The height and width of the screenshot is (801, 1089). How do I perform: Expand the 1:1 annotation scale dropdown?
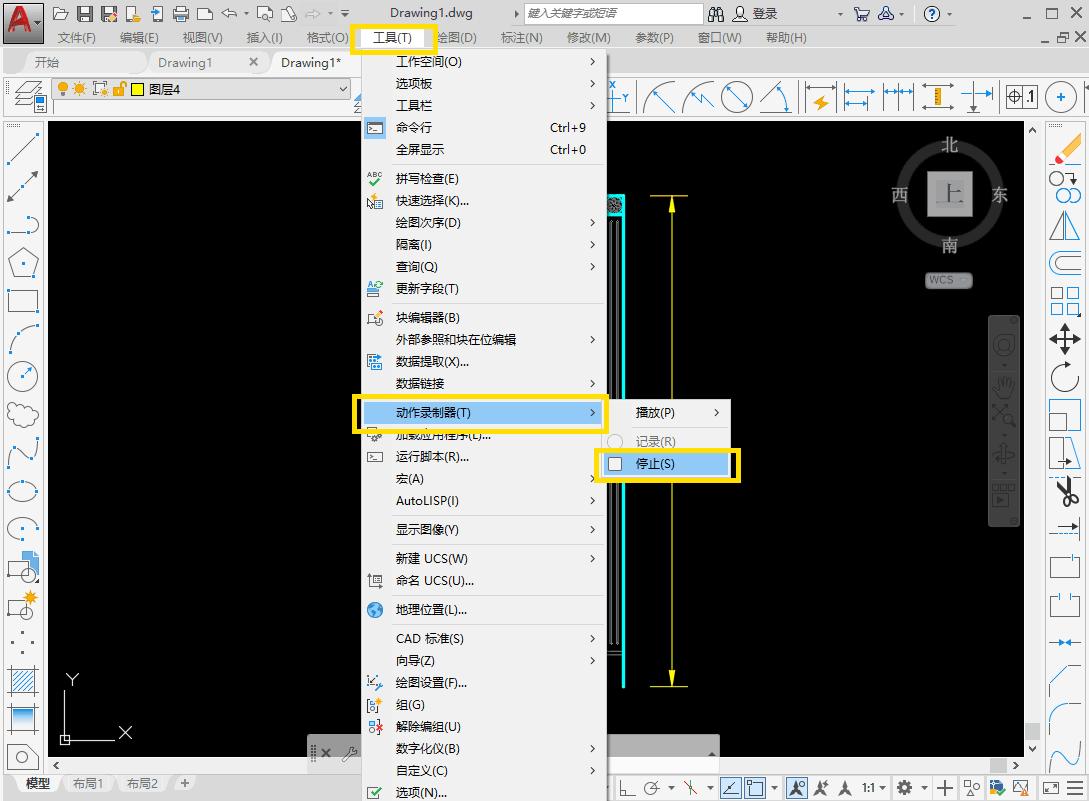[x=883, y=787]
